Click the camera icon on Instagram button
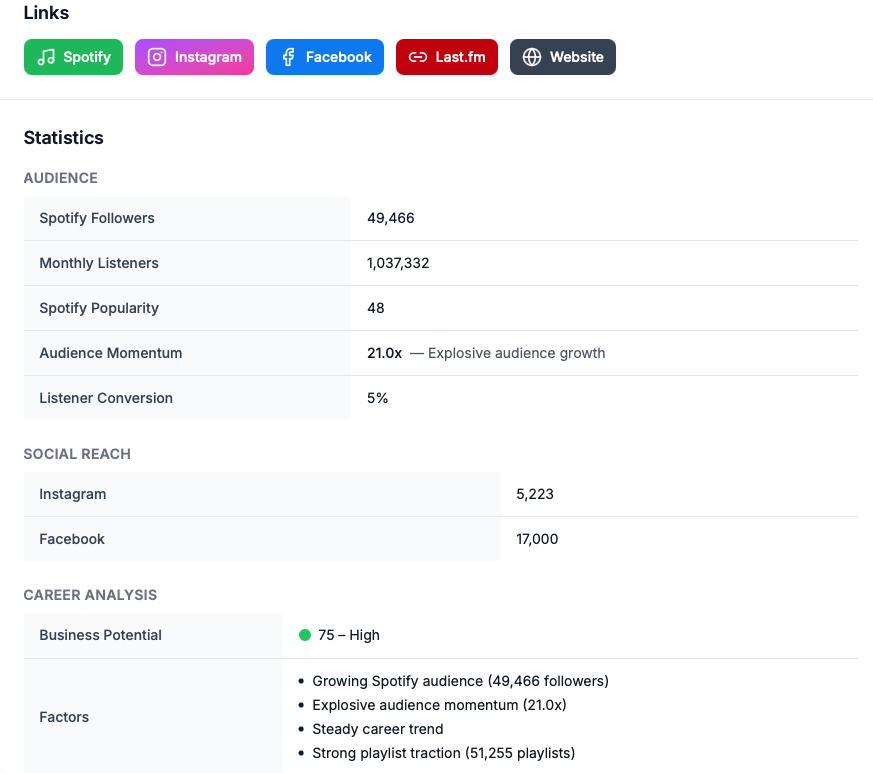This screenshot has width=873, height=773. pos(157,57)
